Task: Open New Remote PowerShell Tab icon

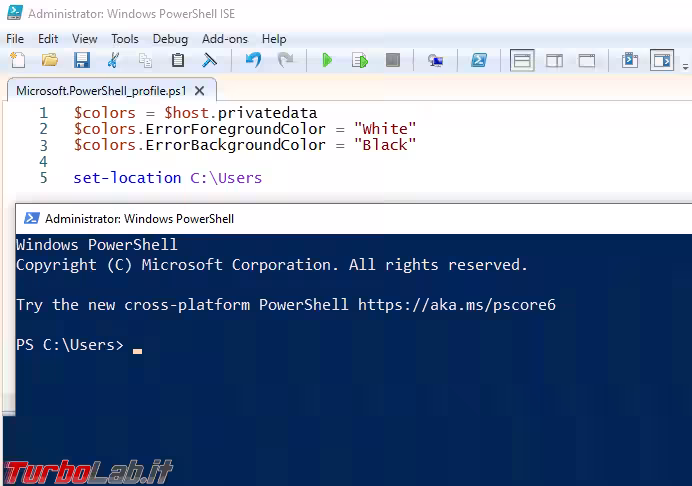Action: (435, 60)
